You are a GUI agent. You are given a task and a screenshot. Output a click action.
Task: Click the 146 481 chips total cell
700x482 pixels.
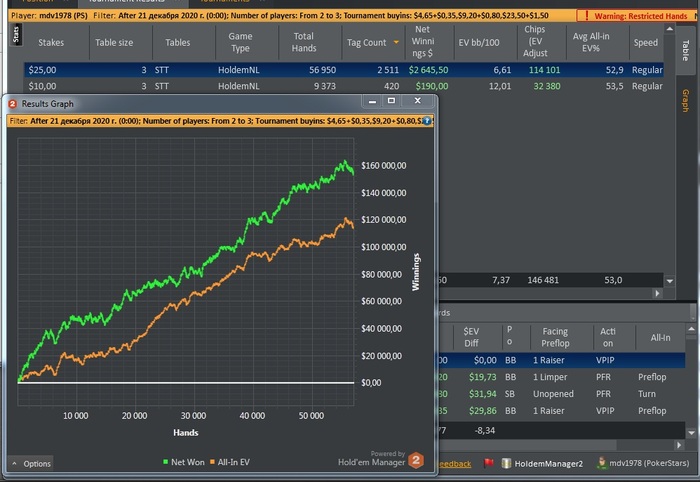(x=543, y=280)
